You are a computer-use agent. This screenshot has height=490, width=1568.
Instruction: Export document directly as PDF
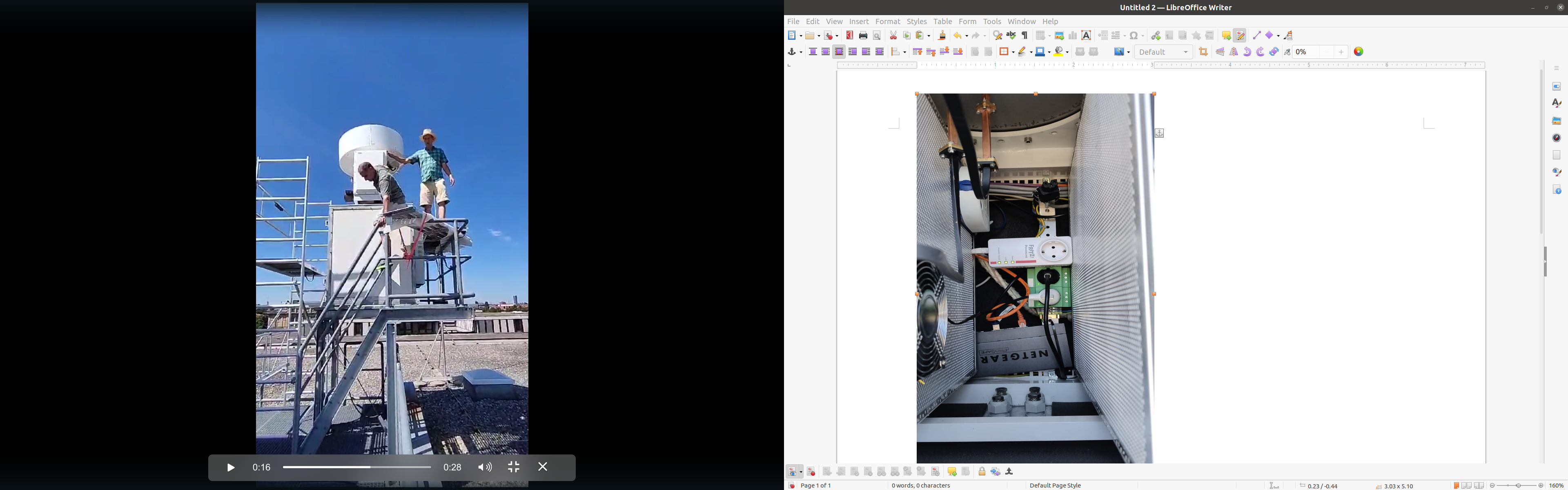point(850,35)
